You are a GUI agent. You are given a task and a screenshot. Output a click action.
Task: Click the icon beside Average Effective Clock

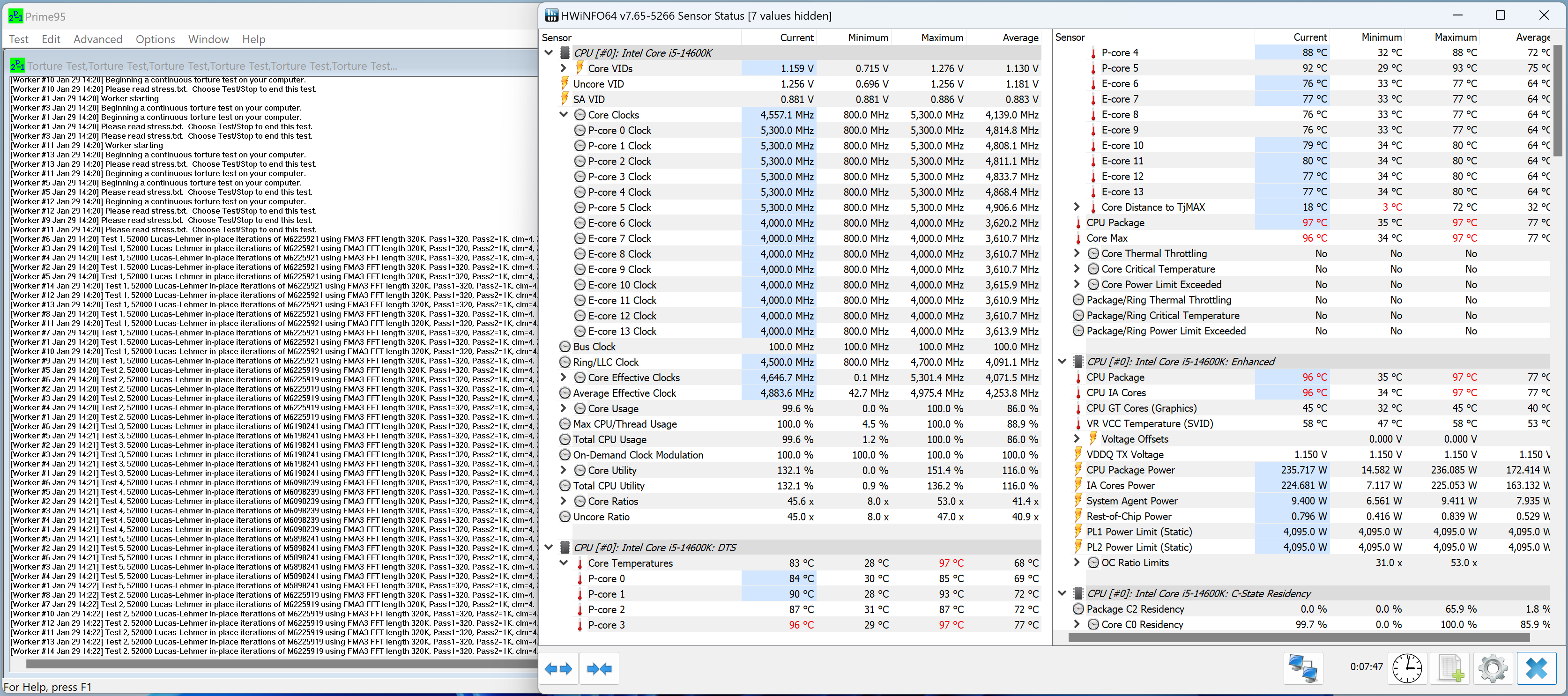point(565,393)
